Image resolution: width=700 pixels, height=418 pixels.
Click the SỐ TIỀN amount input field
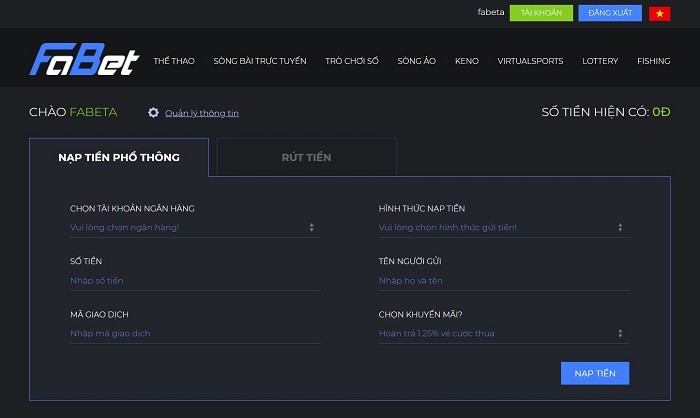(x=195, y=281)
